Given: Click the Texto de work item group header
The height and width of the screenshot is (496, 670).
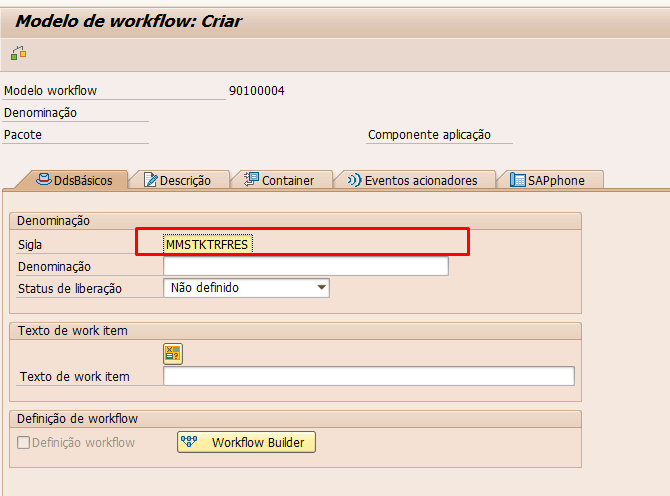Looking at the screenshot, I should (x=73, y=331).
